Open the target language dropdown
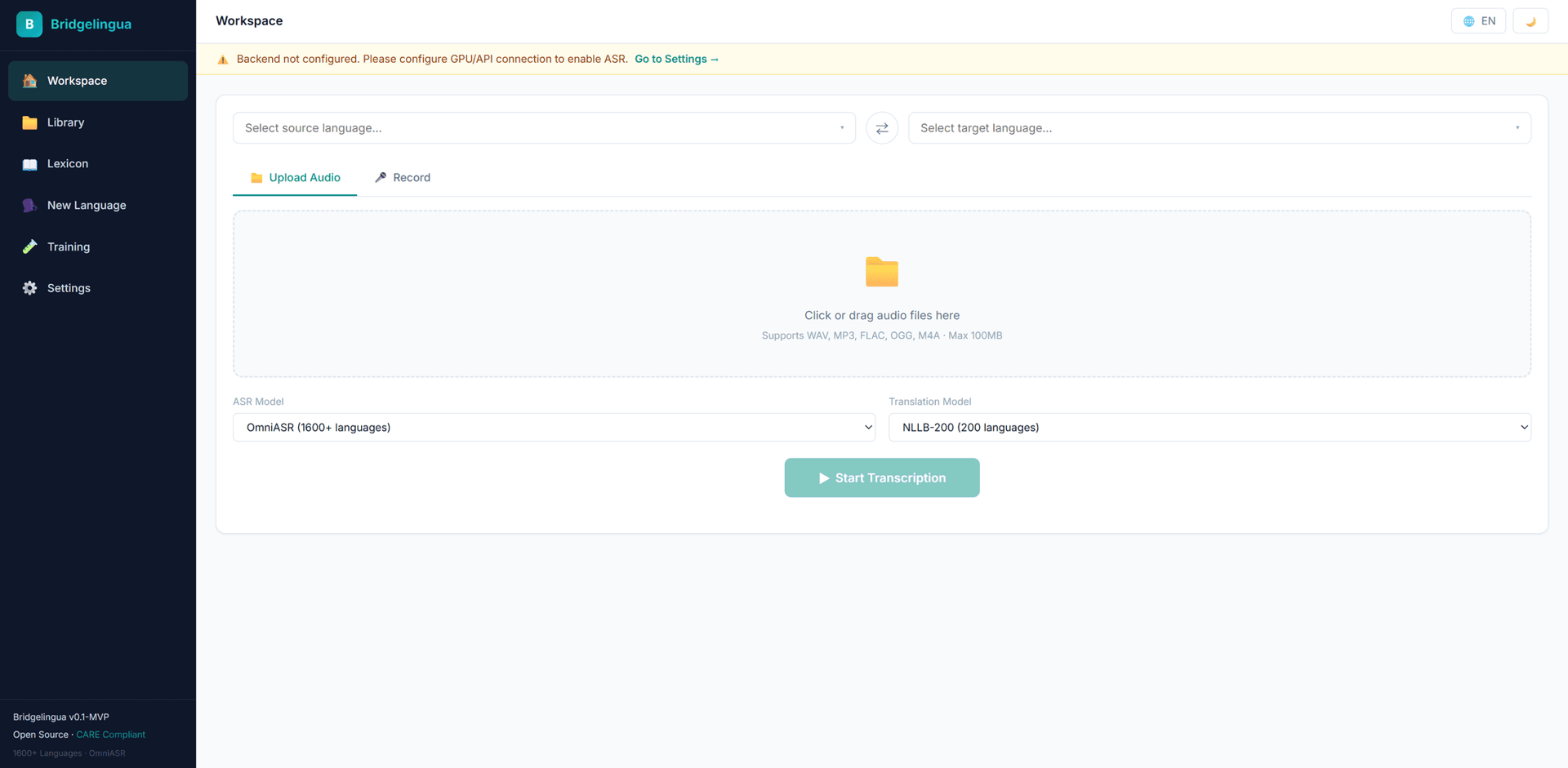Screen dimensions: 1568x768 click(1218, 128)
